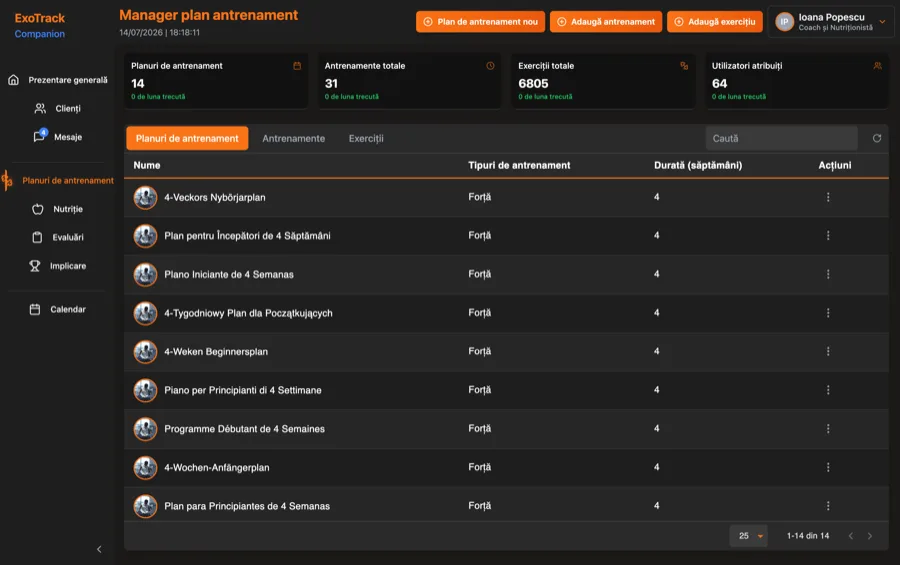This screenshot has width=900, height=565.
Task: Click Forță type in 4-Wochen-Anfängerplan row
Action: pos(479,467)
